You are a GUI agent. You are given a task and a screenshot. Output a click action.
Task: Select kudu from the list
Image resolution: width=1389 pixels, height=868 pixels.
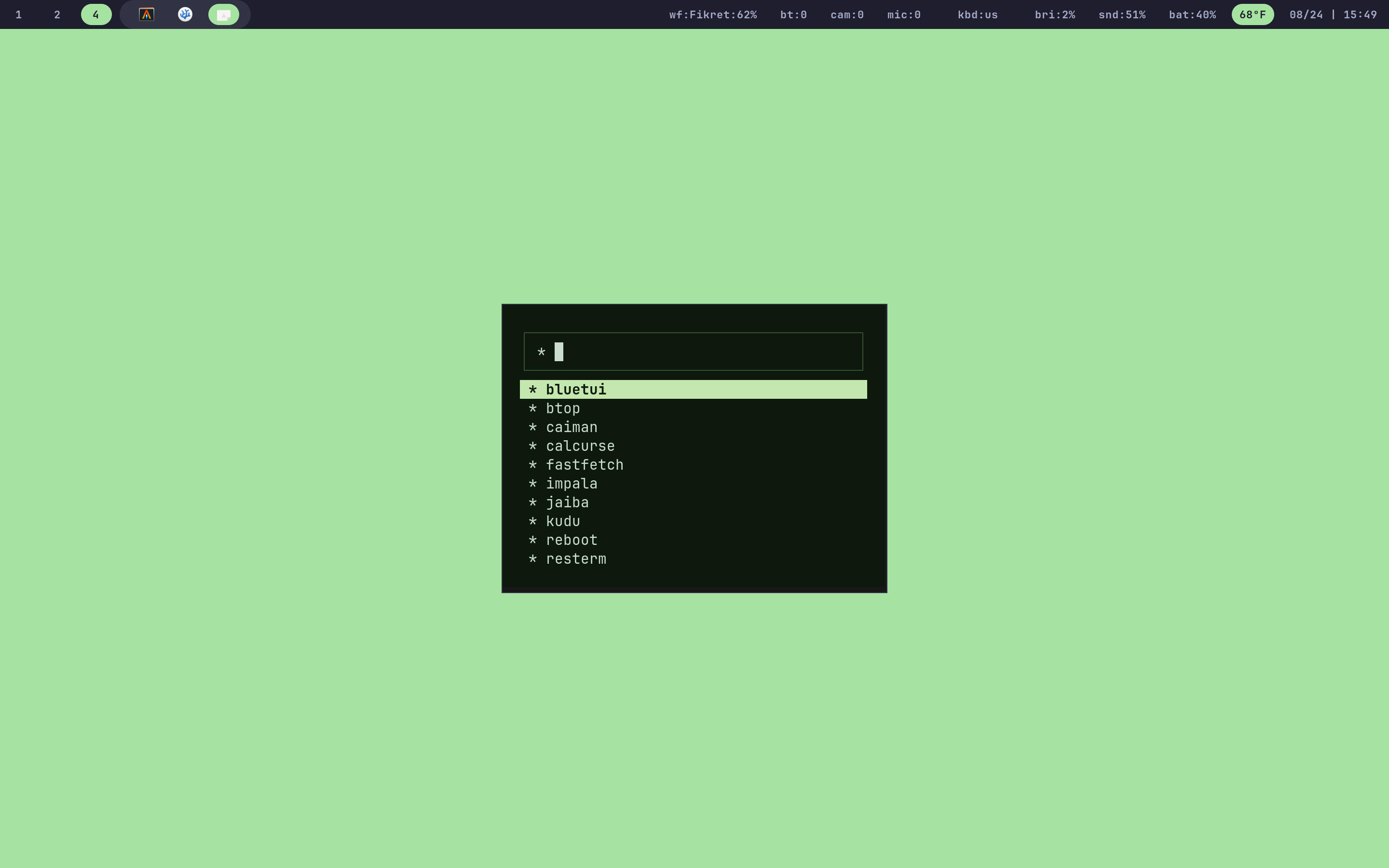693,521
